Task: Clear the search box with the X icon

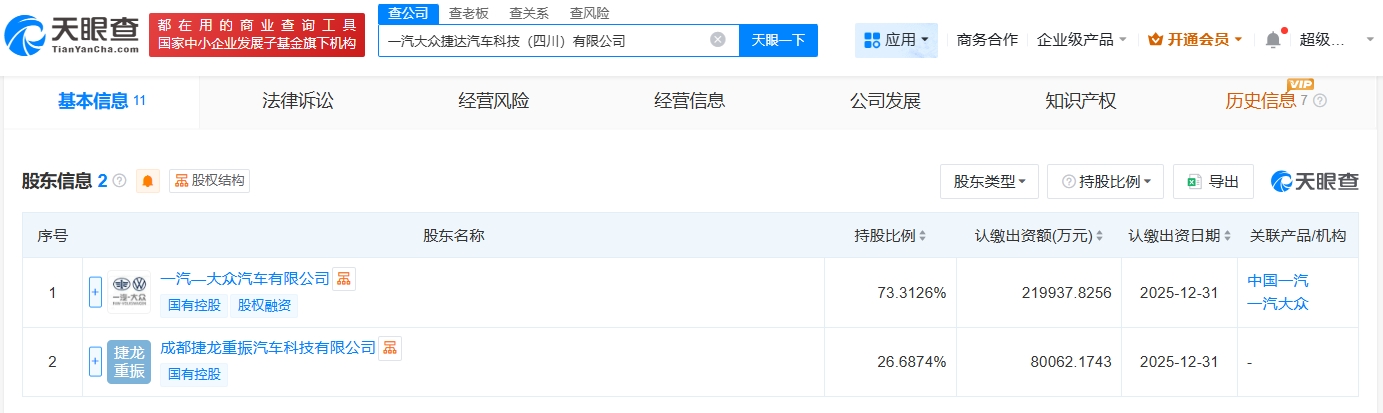Action: coord(718,40)
